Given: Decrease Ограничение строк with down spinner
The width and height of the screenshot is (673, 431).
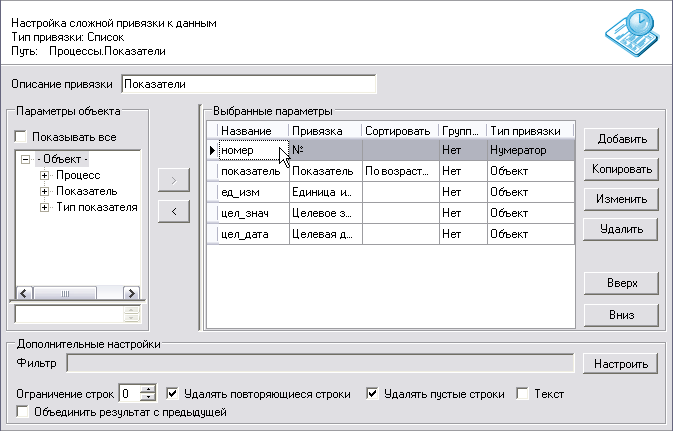Looking at the screenshot, I should [148, 398].
